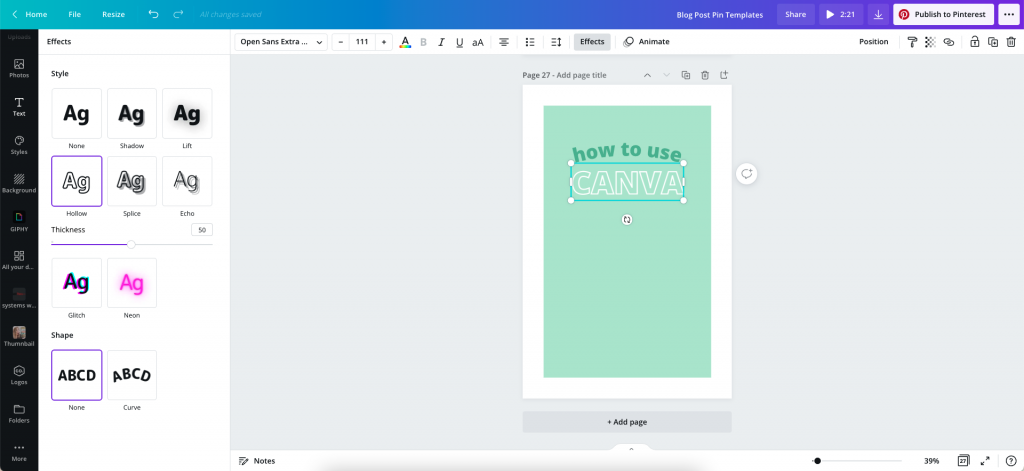Adjust the zoom slider handle
1024x471 pixels.
[x=817, y=461]
